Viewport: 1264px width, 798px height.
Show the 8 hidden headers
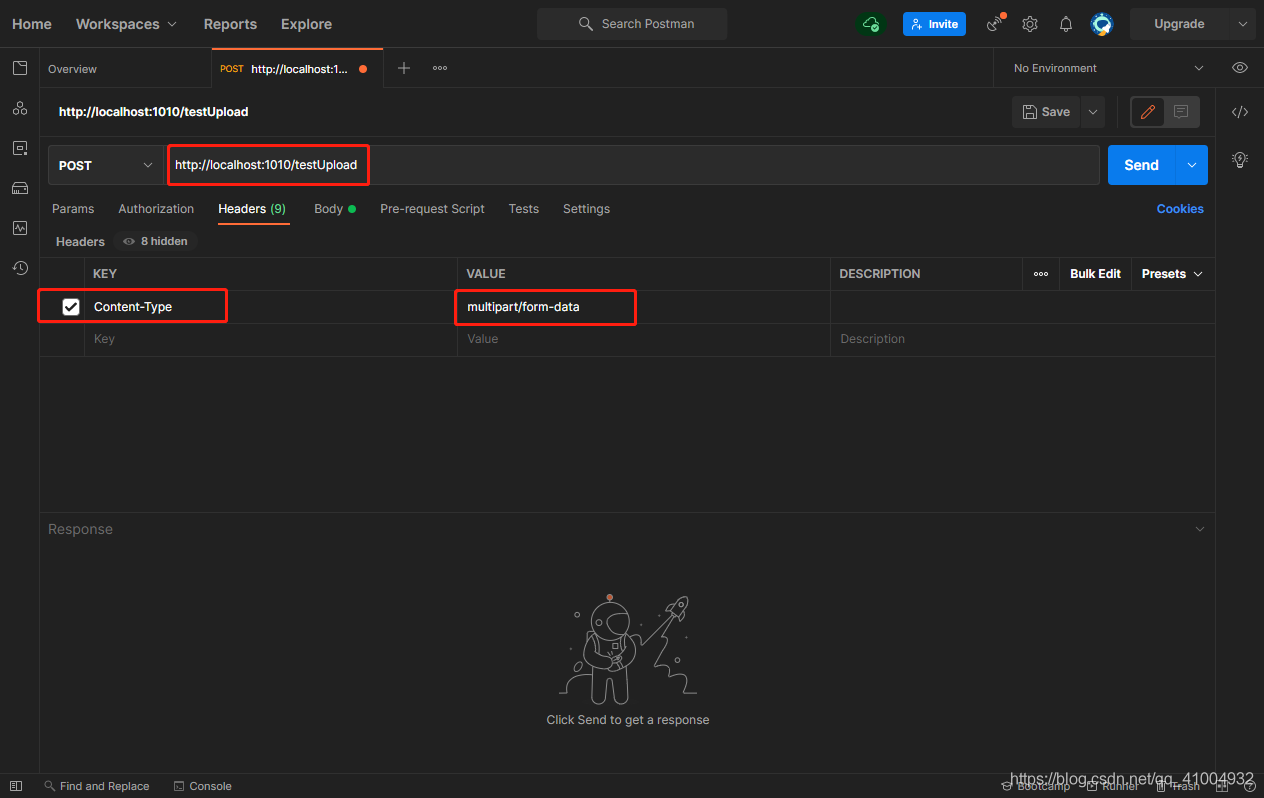point(155,241)
